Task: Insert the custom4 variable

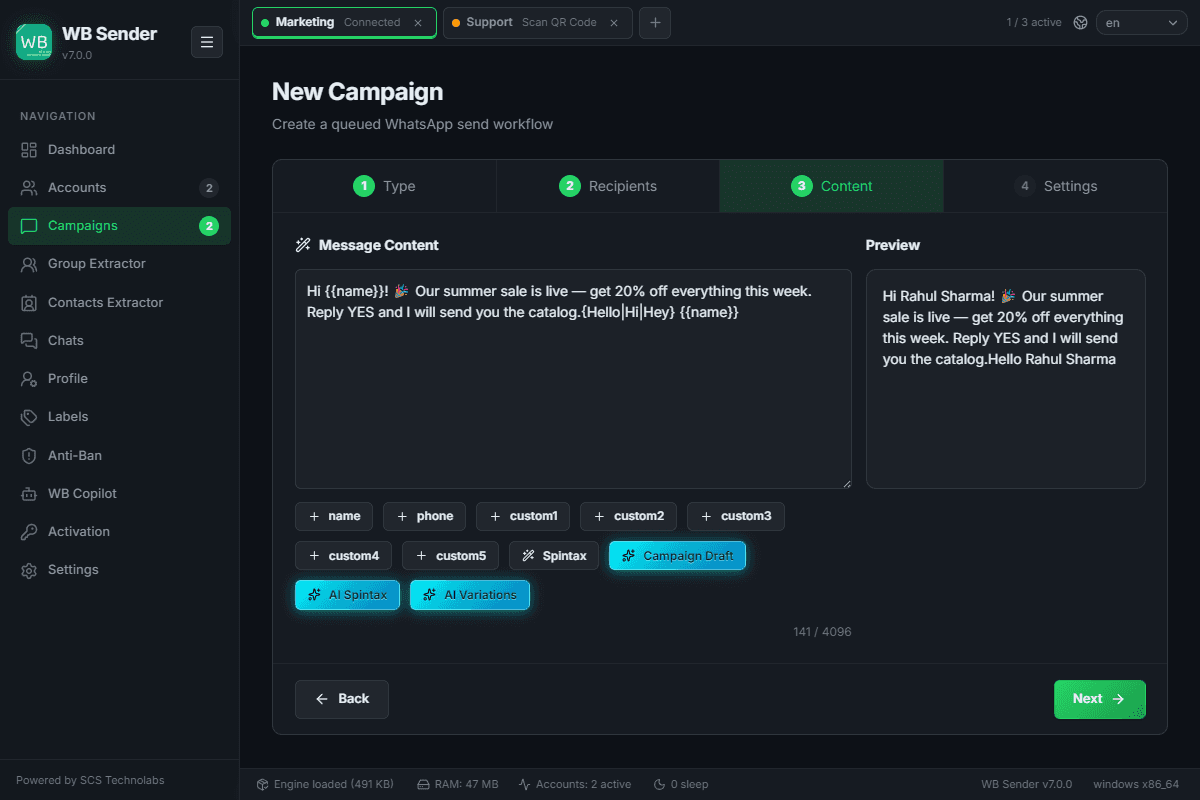Action: click(343, 556)
